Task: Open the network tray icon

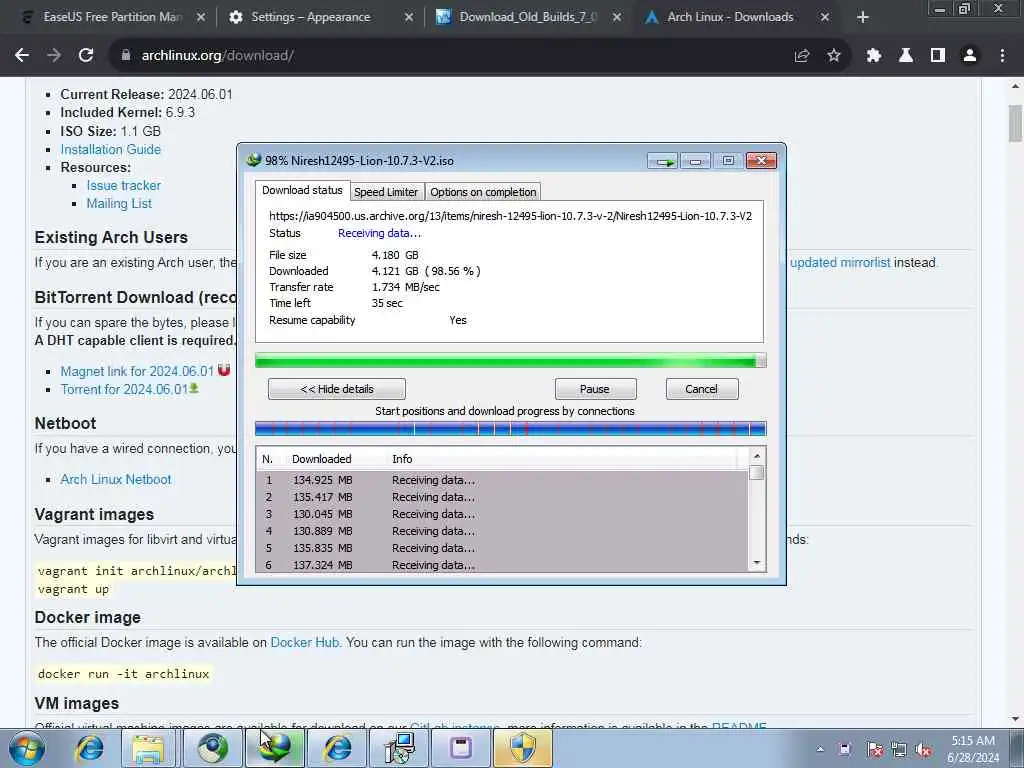Action: pos(899,749)
